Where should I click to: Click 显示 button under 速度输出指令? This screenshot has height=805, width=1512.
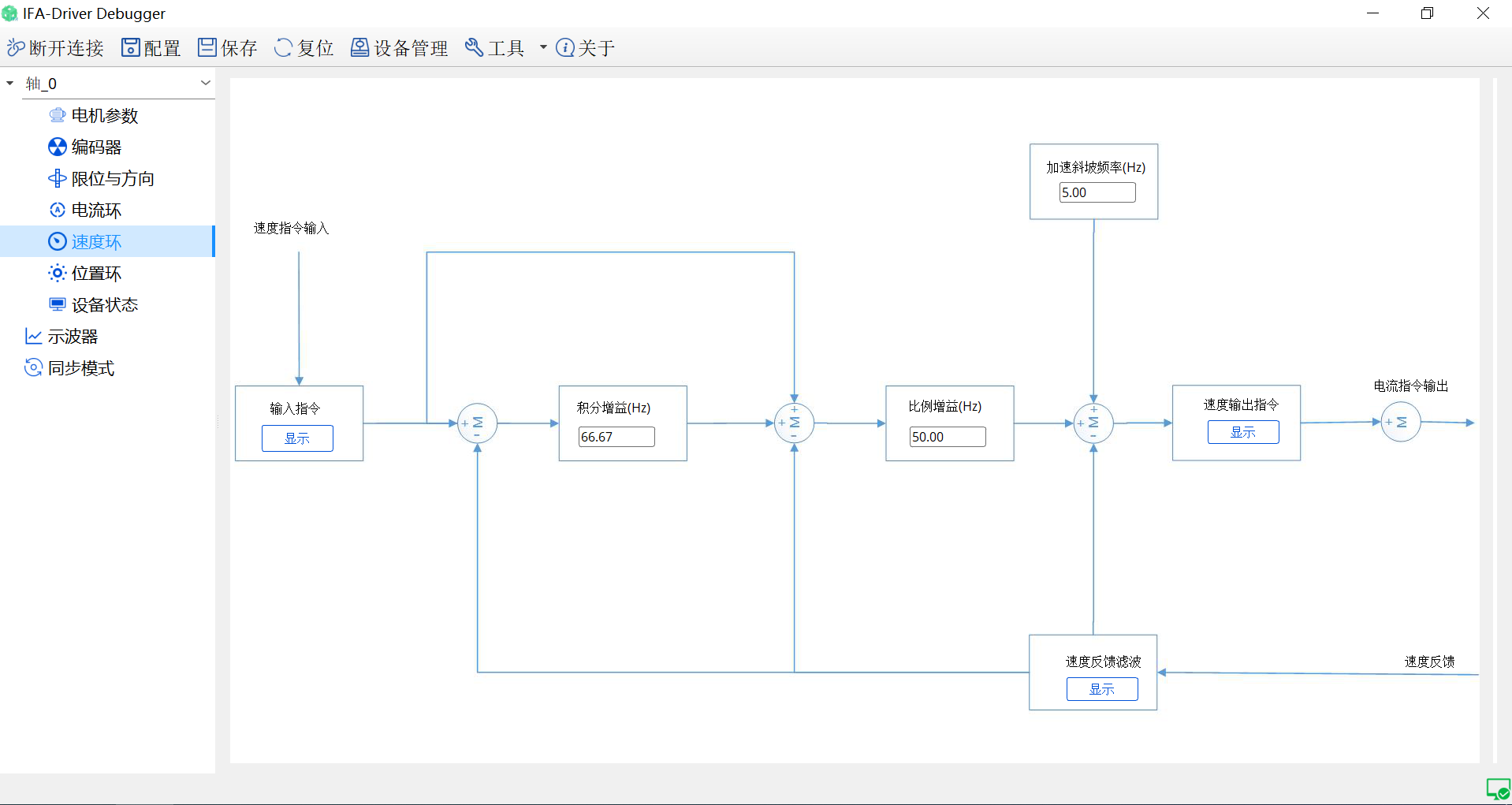pos(1242,432)
